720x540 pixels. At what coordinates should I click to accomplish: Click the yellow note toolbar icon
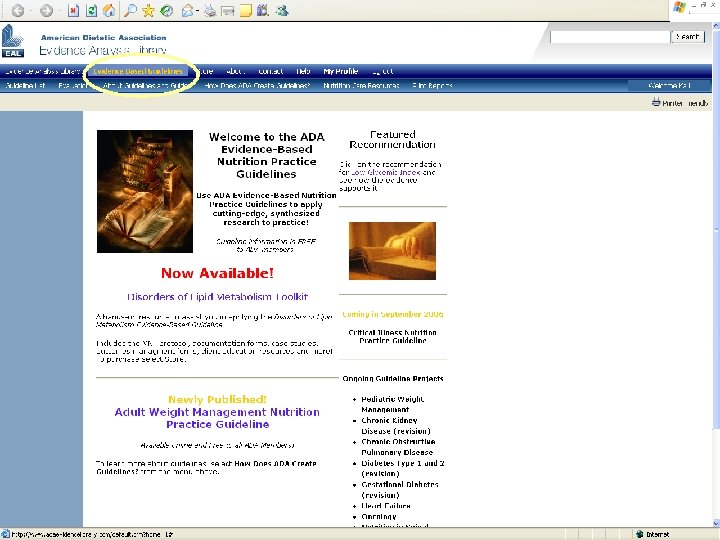[x=246, y=10]
